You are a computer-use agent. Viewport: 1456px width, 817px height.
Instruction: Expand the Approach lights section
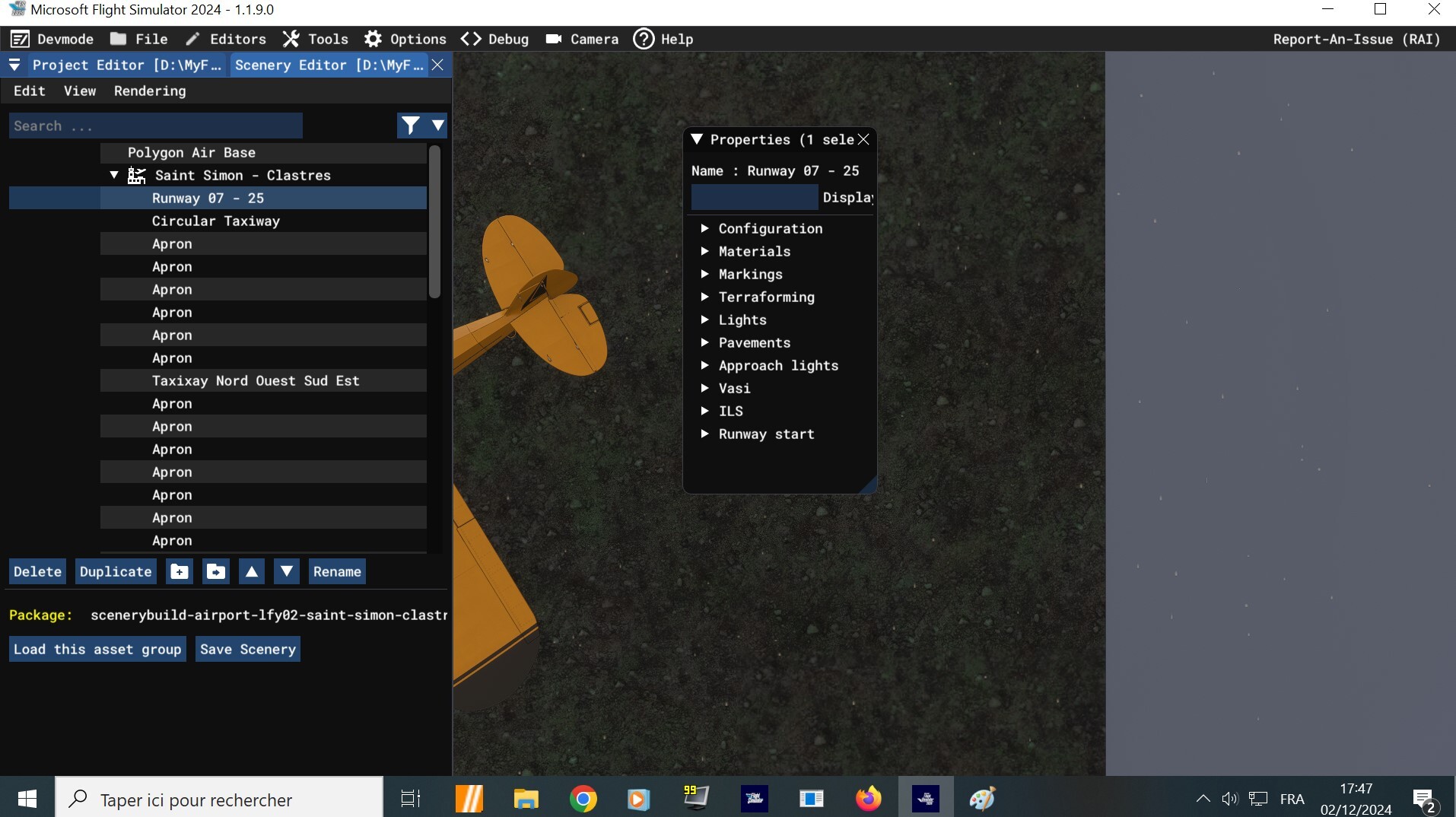(x=705, y=365)
